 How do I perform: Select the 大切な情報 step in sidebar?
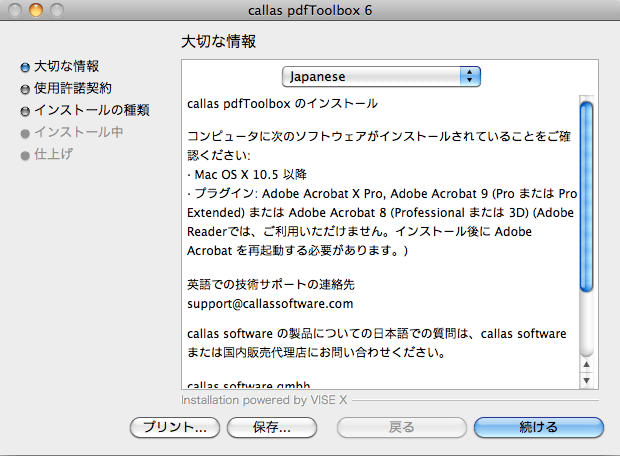66,66
